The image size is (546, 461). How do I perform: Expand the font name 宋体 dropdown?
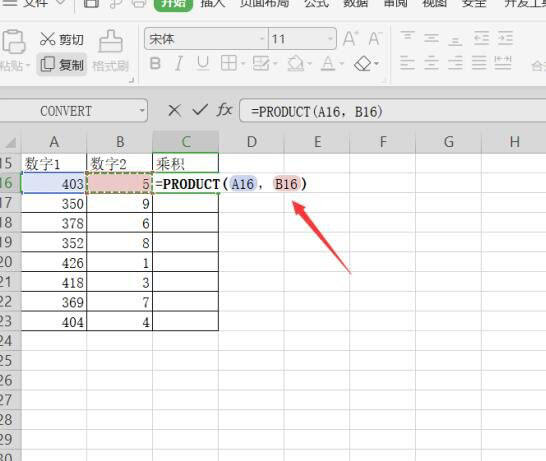[262, 39]
